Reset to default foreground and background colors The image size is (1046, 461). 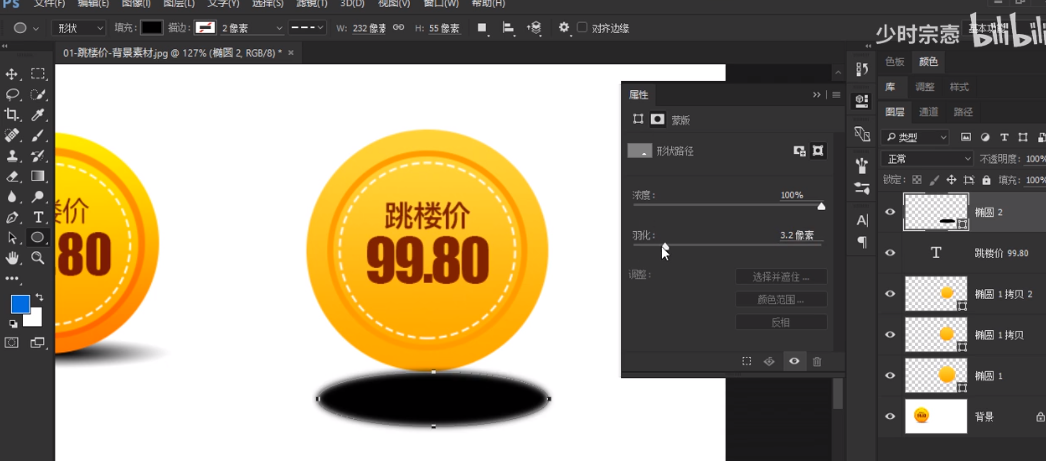coord(13,324)
